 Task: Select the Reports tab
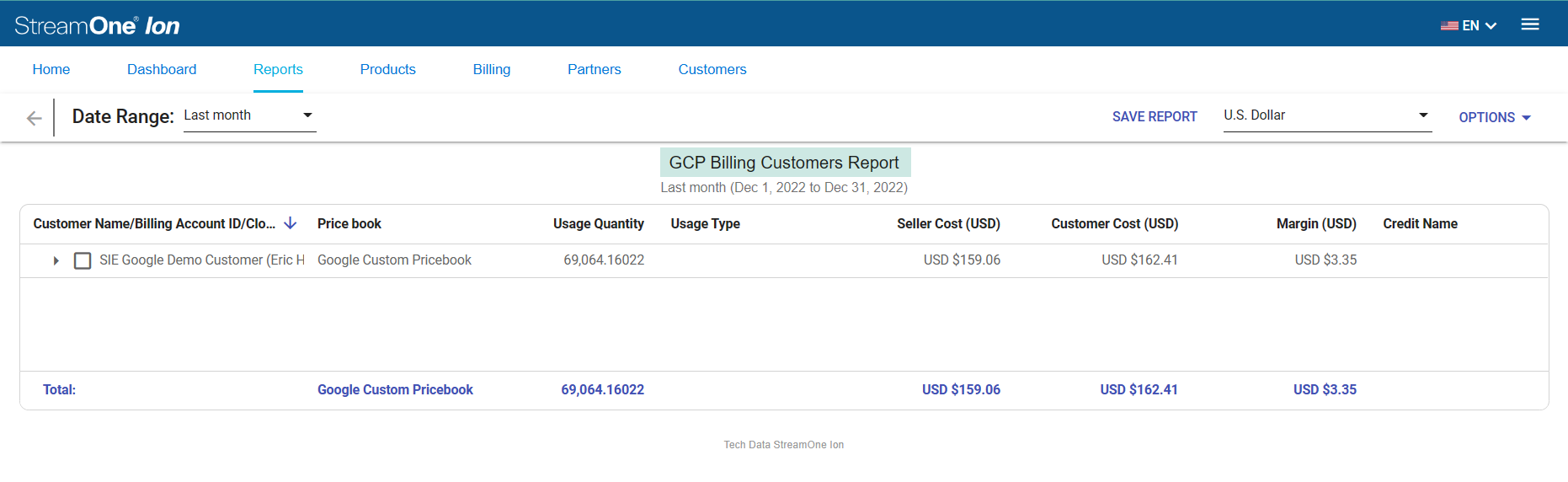[x=278, y=69]
